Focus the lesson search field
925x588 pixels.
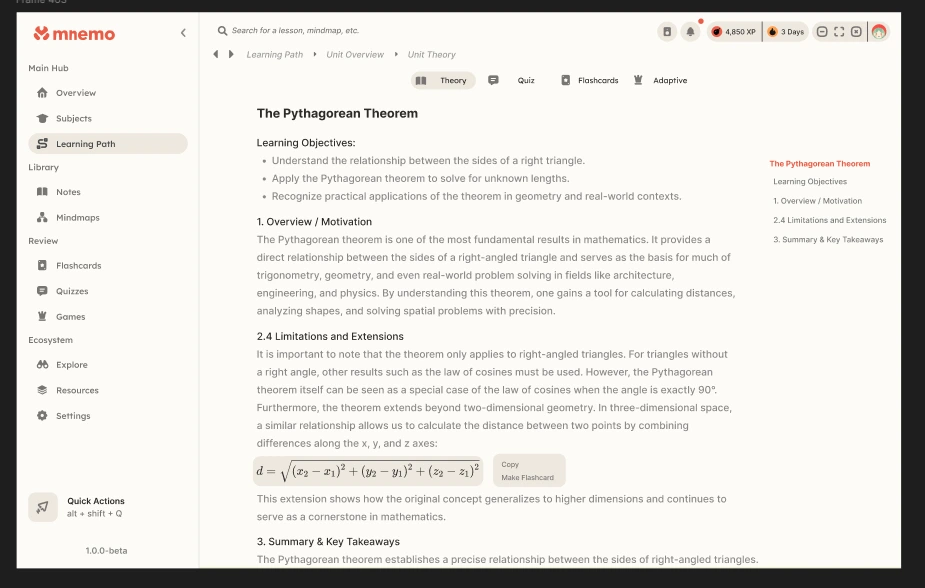pos(295,31)
